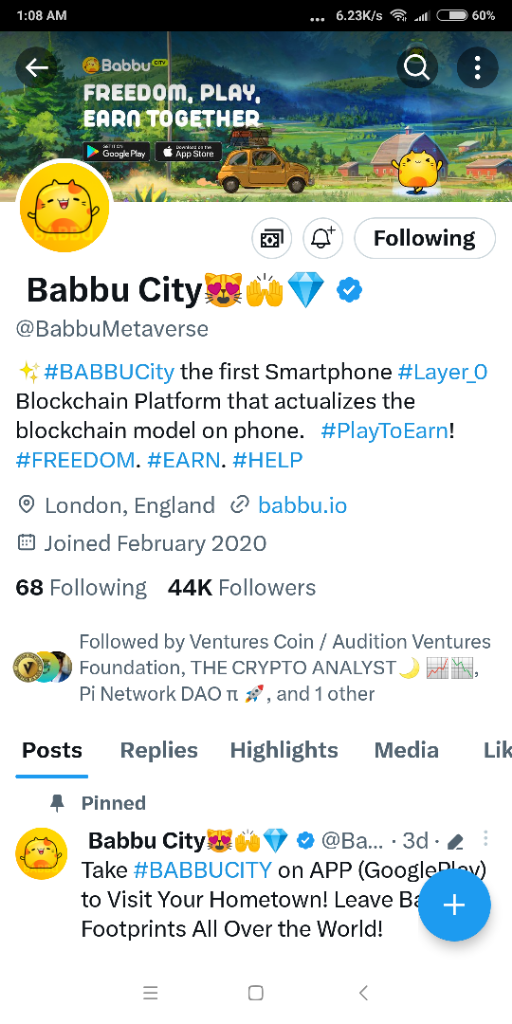Open the Media tab

point(406,750)
